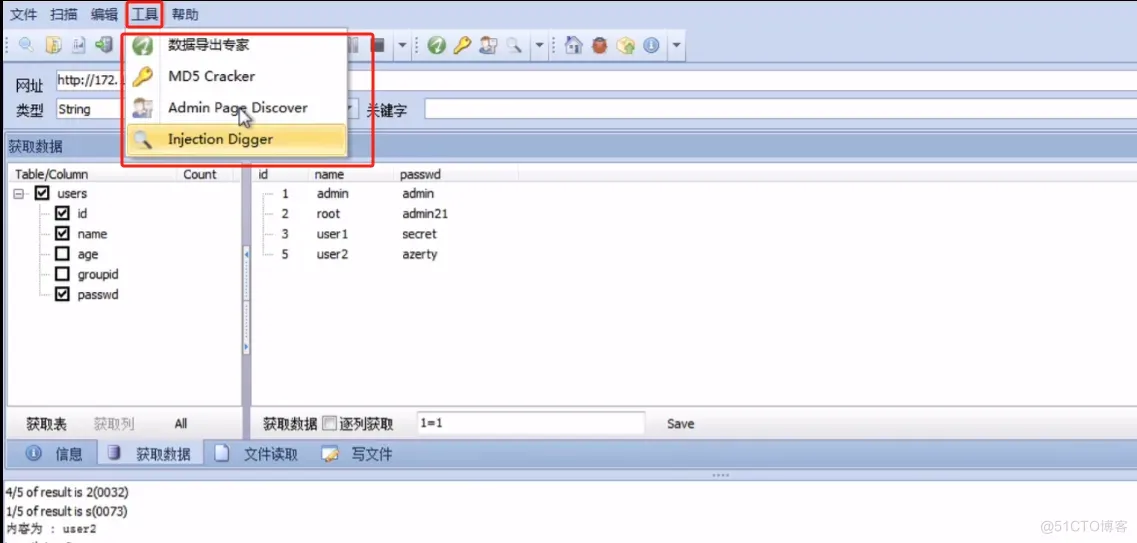Select the cell reading secret

[419, 234]
